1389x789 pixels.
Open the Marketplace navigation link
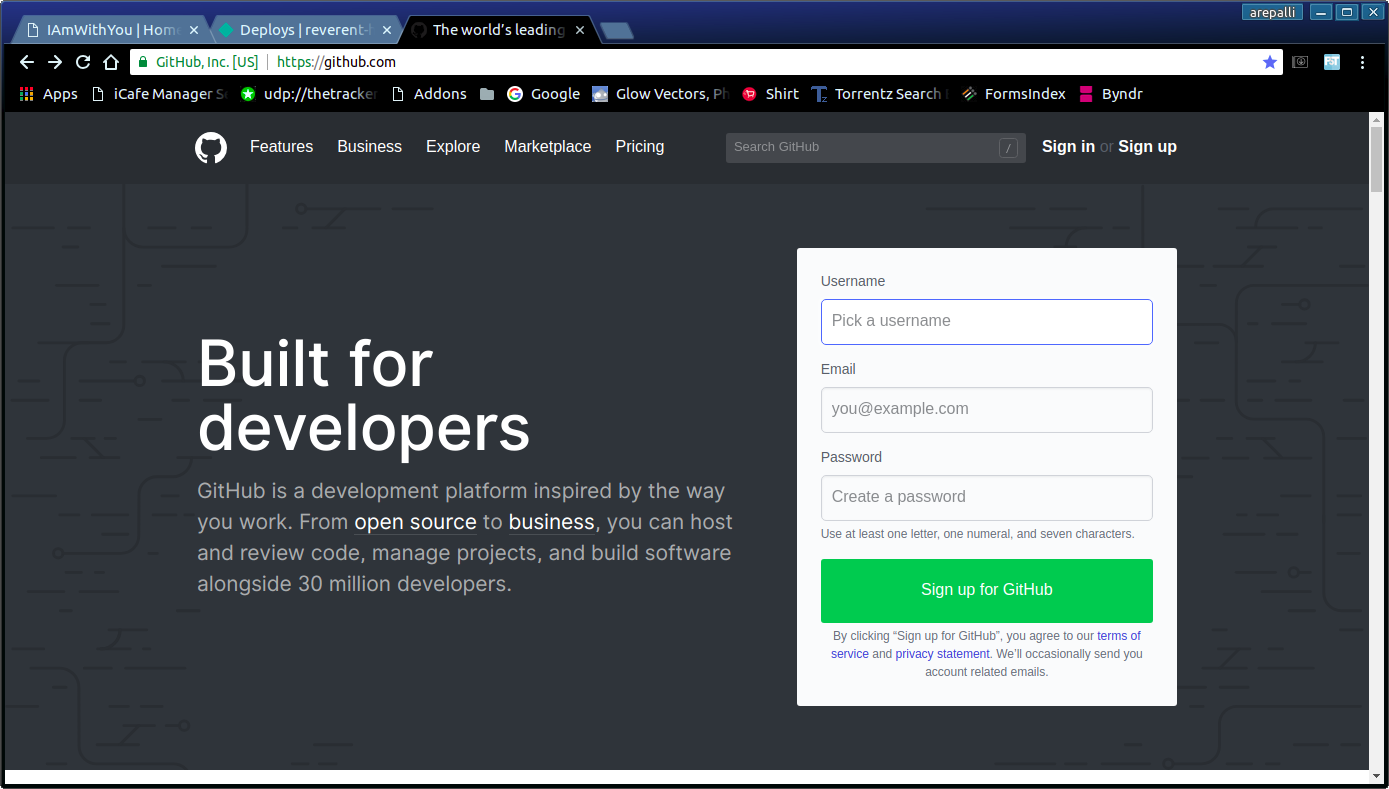tap(547, 147)
